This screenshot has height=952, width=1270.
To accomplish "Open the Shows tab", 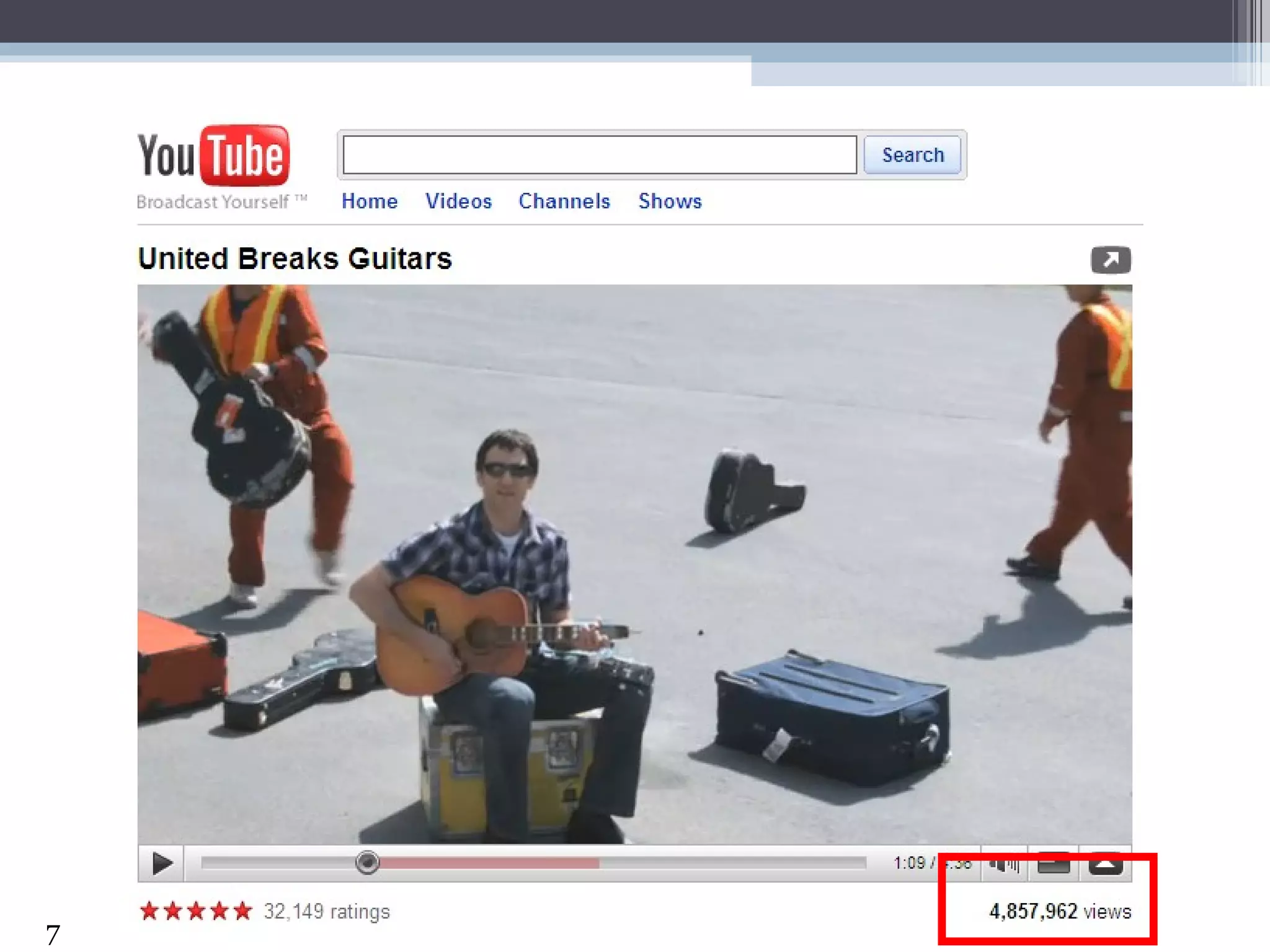I will [x=670, y=201].
